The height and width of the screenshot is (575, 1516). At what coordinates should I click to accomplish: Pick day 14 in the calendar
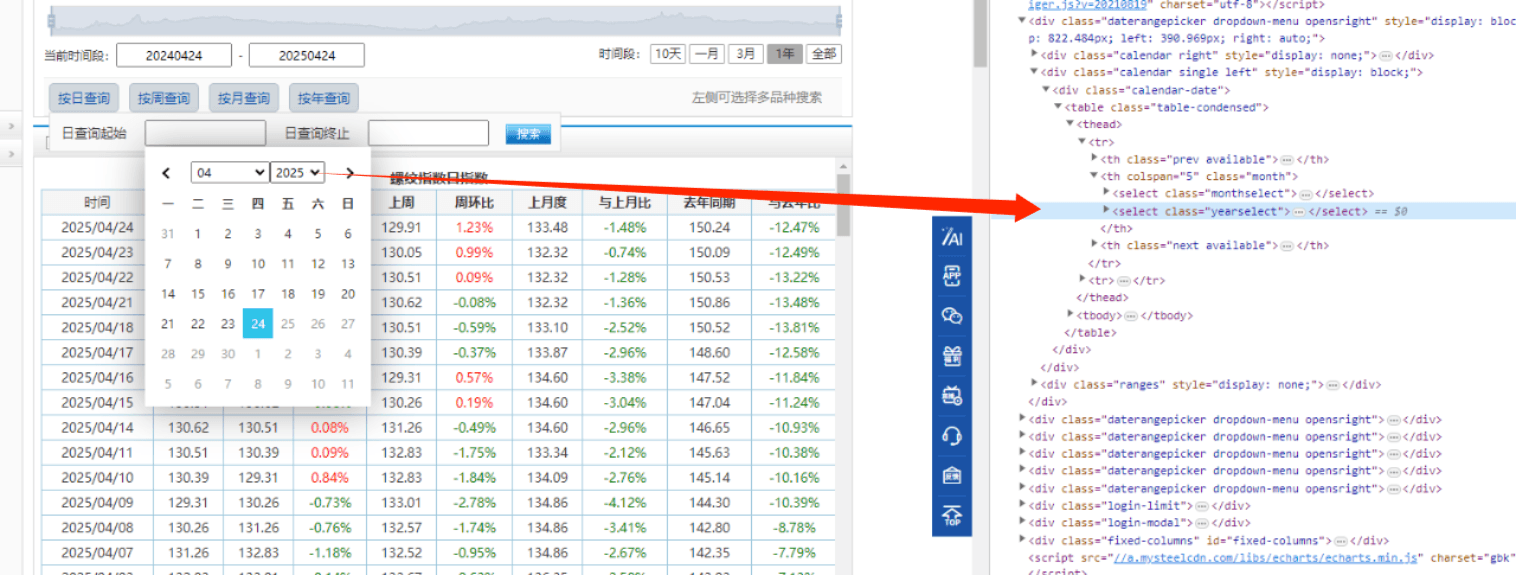(168, 294)
